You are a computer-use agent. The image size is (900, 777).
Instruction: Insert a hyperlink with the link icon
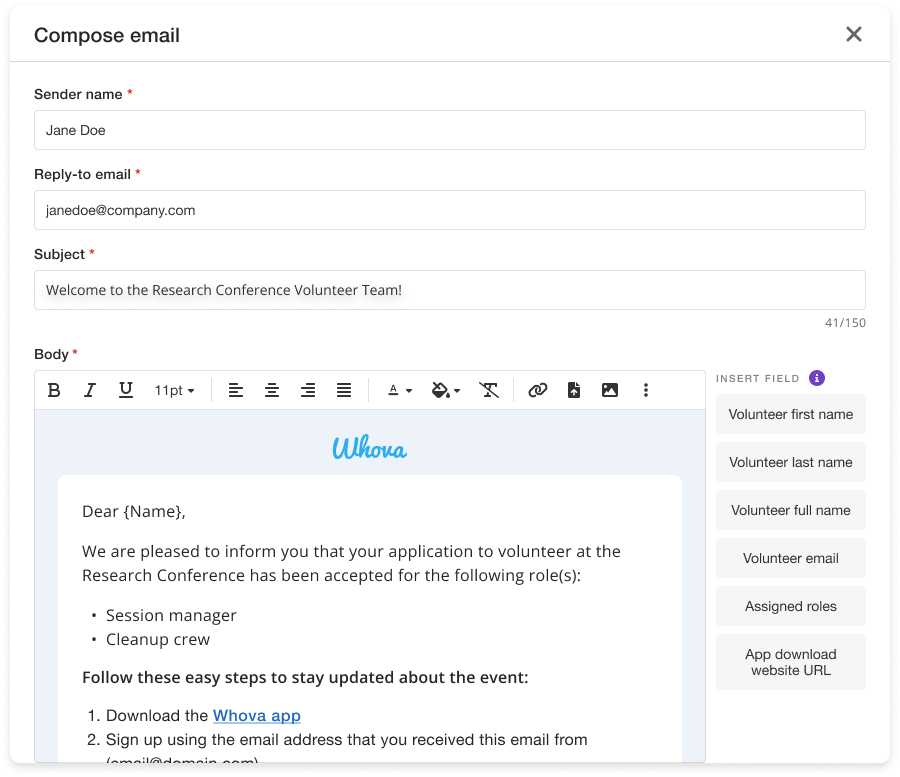coord(538,390)
